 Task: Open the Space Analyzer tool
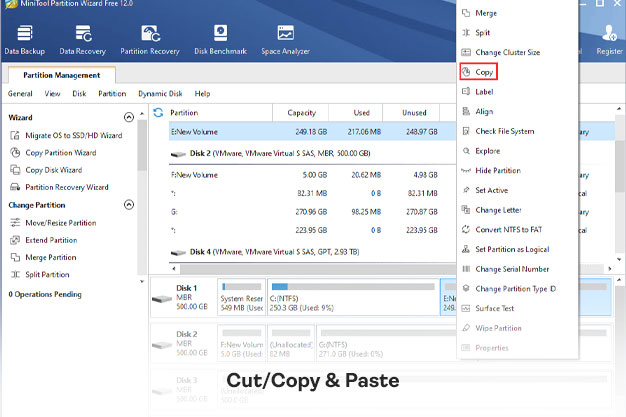coord(285,40)
